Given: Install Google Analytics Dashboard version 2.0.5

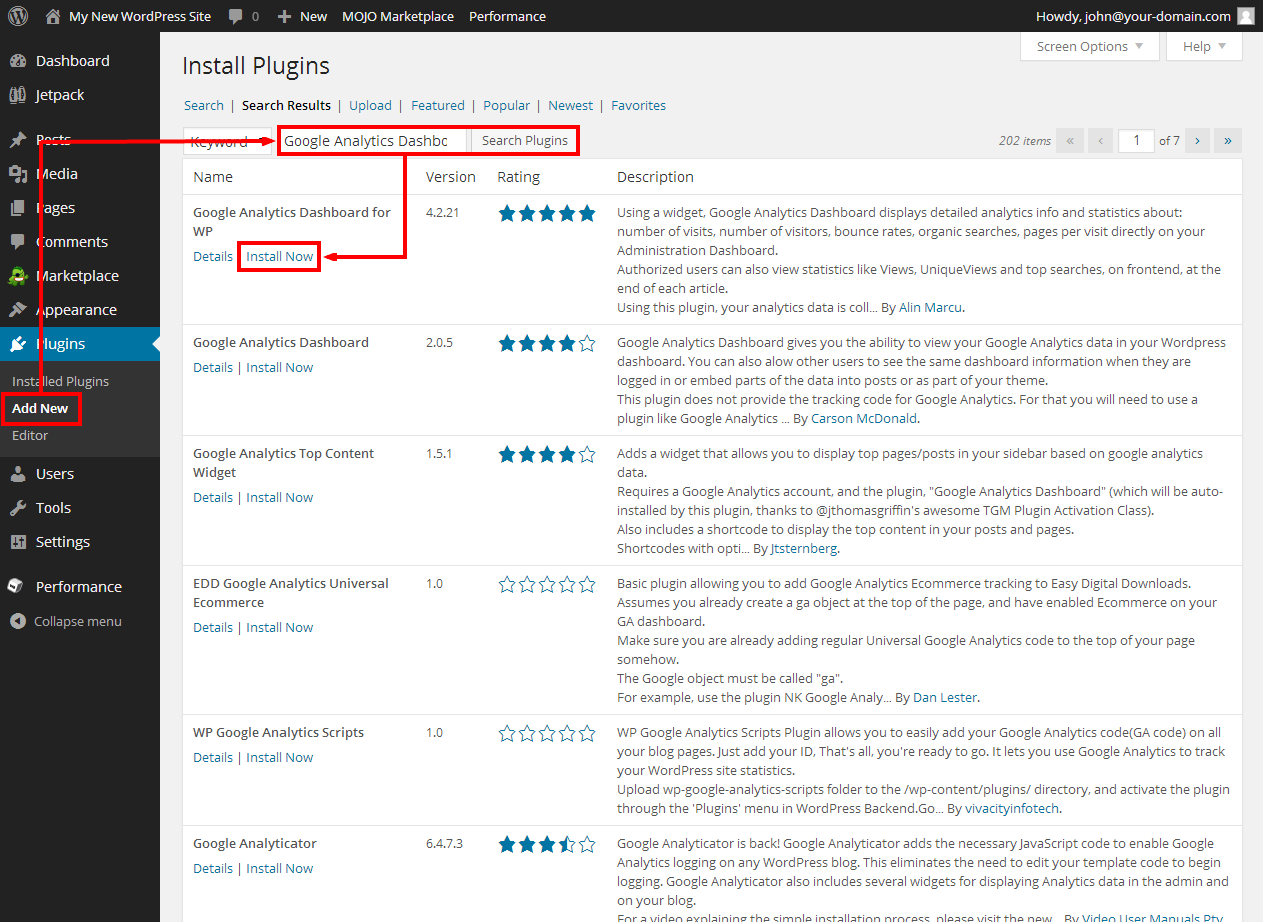Looking at the screenshot, I should tap(280, 367).
